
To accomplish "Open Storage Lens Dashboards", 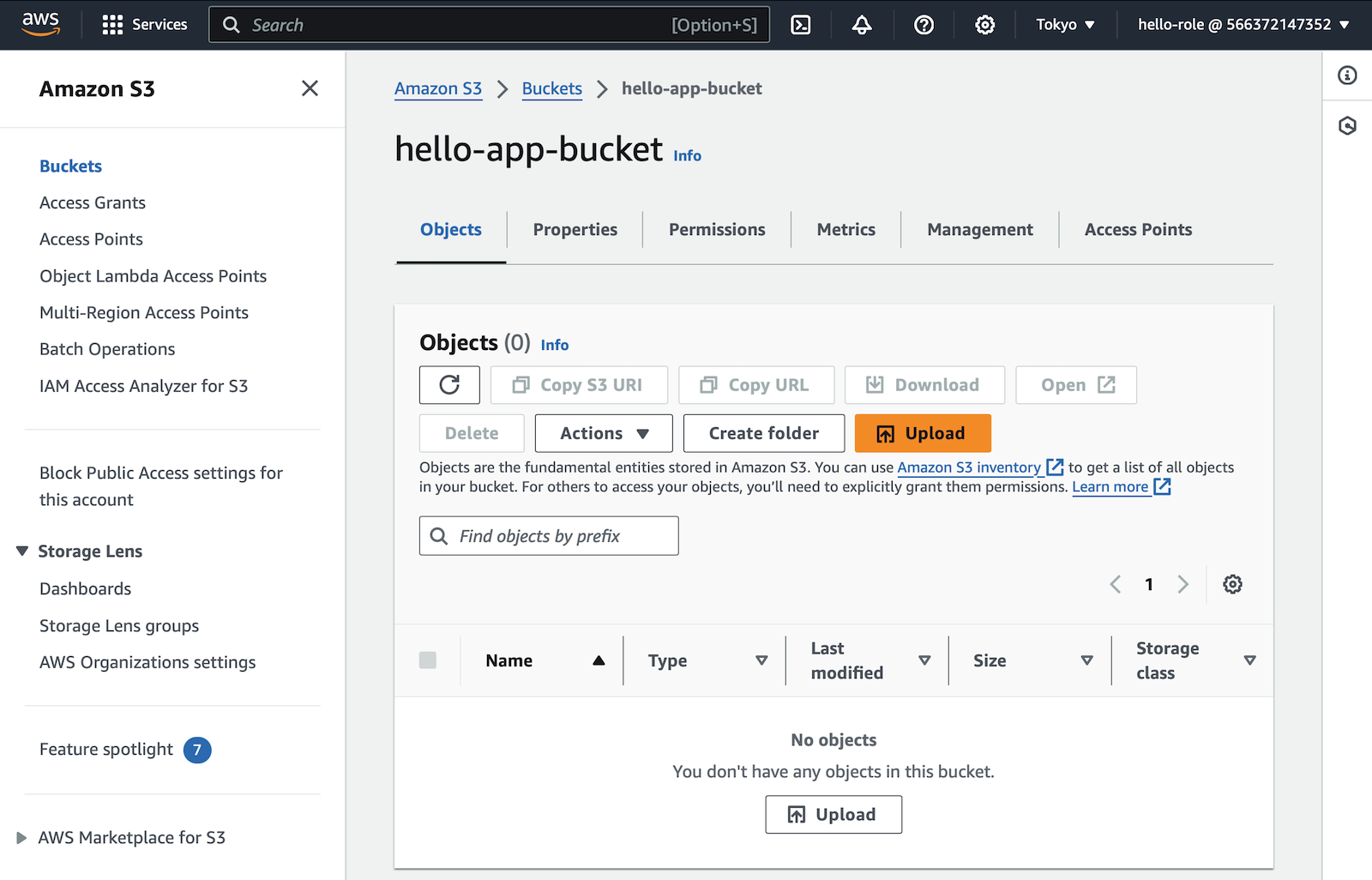I will (86, 589).
